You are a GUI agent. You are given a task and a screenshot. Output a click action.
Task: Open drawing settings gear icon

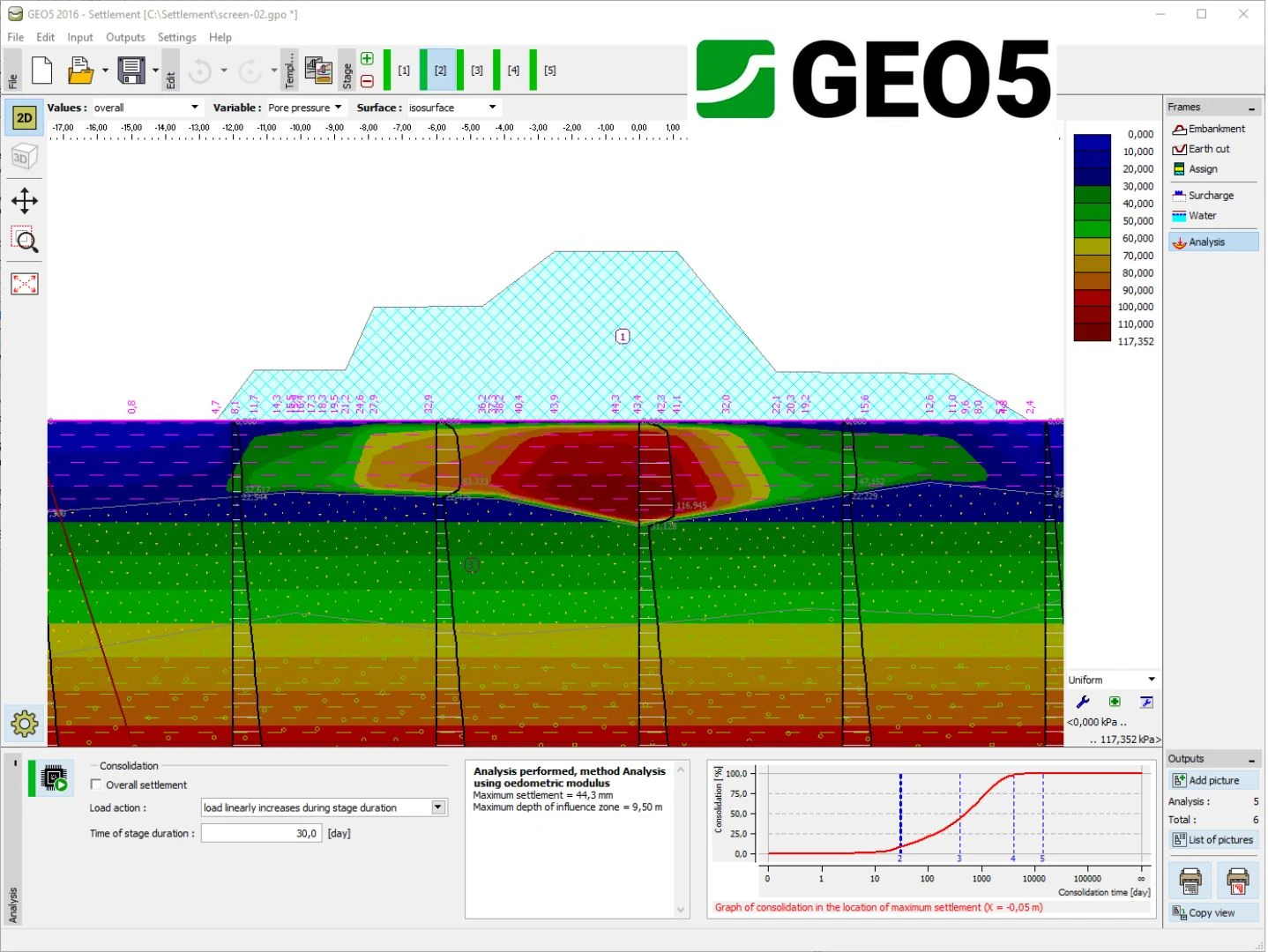point(24,725)
